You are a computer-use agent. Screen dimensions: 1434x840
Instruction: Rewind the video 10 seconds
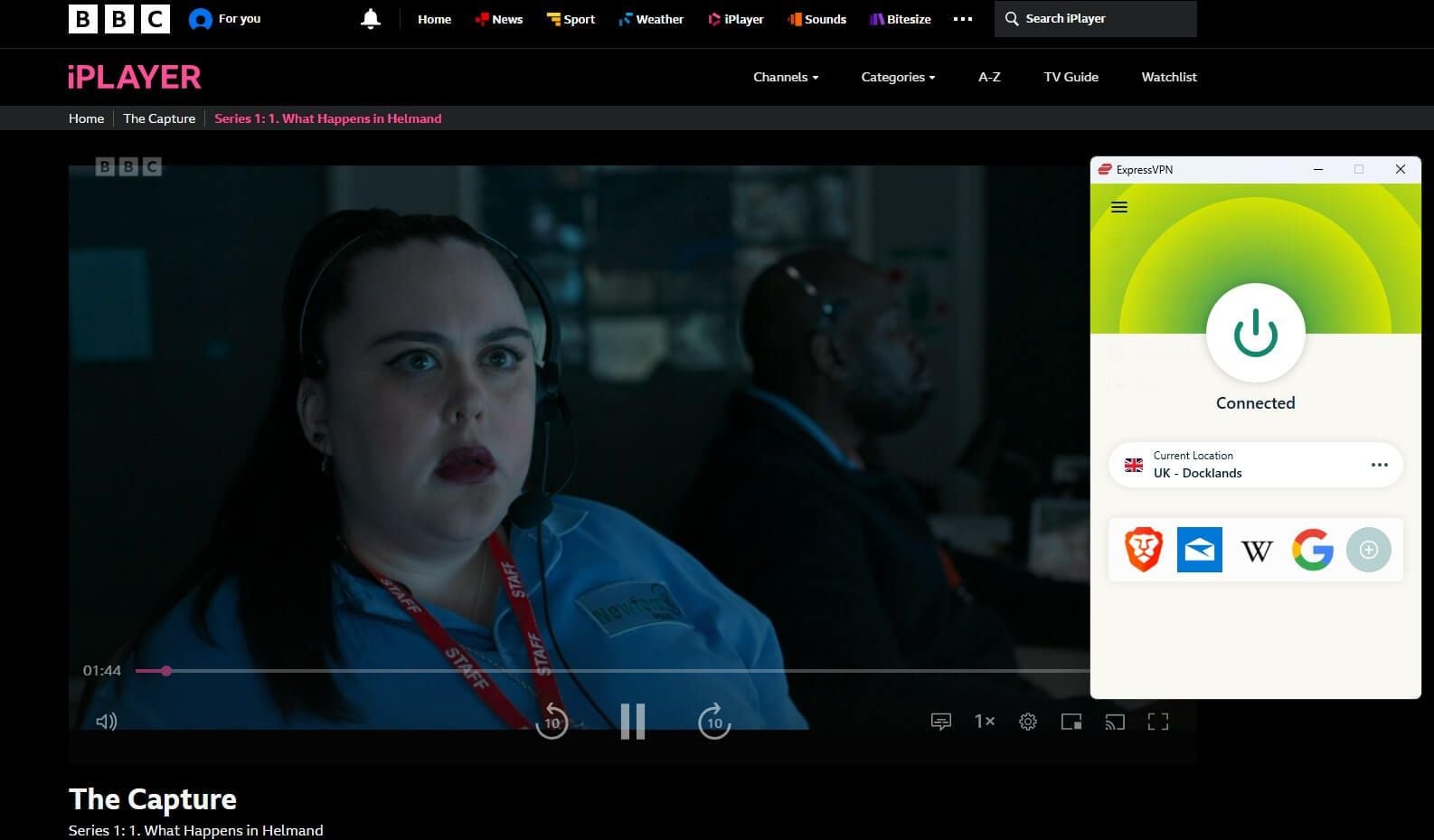[552, 722]
